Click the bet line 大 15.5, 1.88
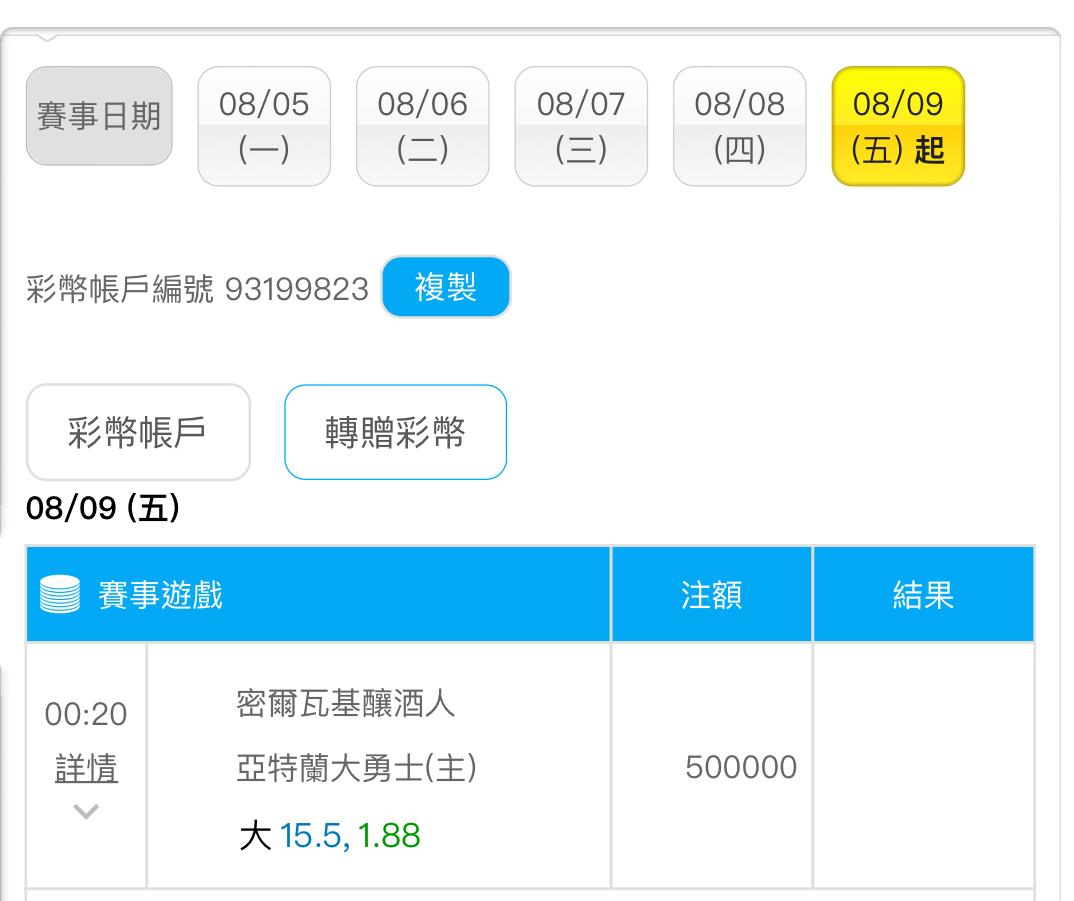 pos(330,836)
